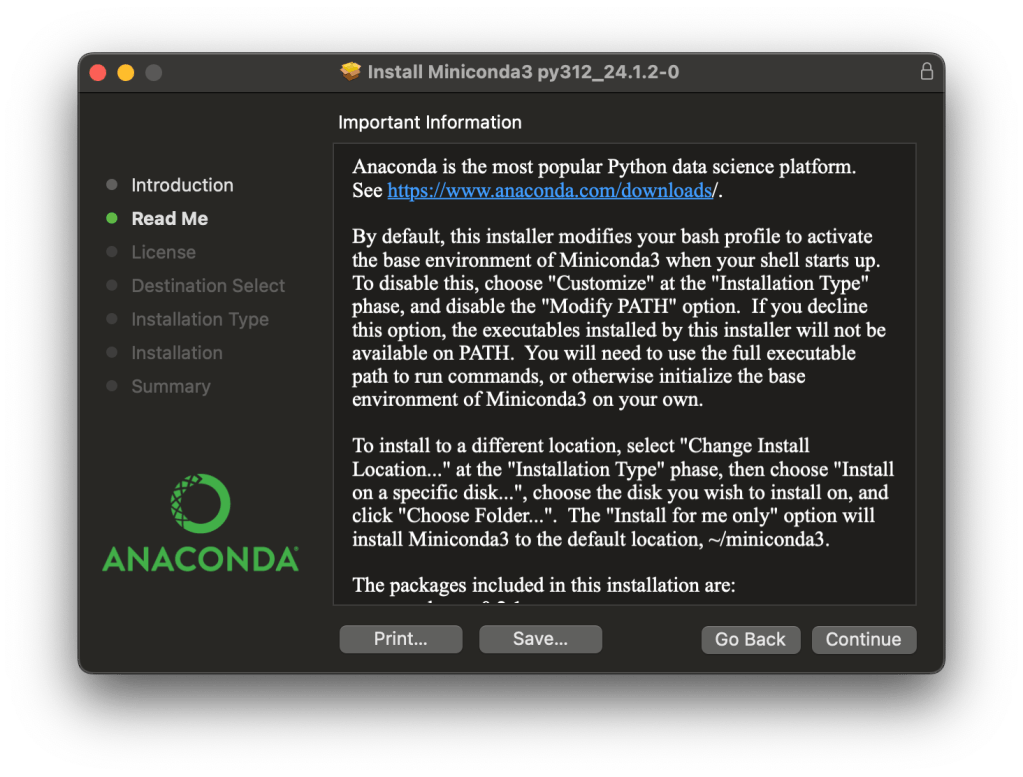Go Back to the previous installer step
Viewport: 1023px width, 777px height.
[x=750, y=640]
